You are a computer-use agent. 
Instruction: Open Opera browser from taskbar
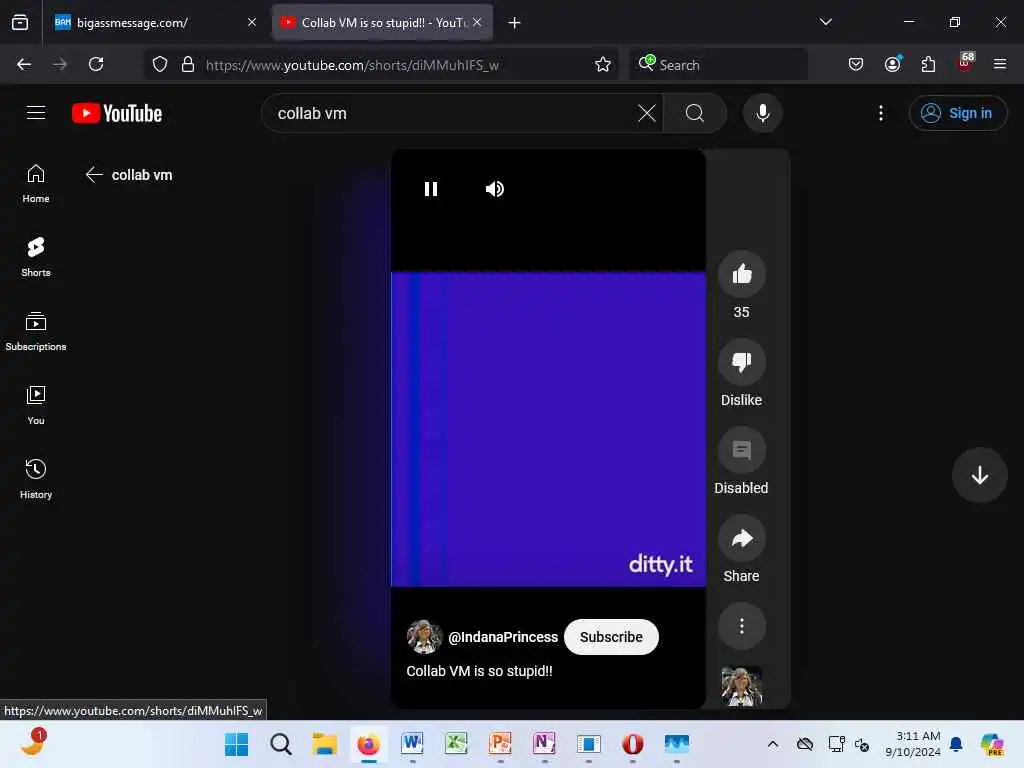632,744
